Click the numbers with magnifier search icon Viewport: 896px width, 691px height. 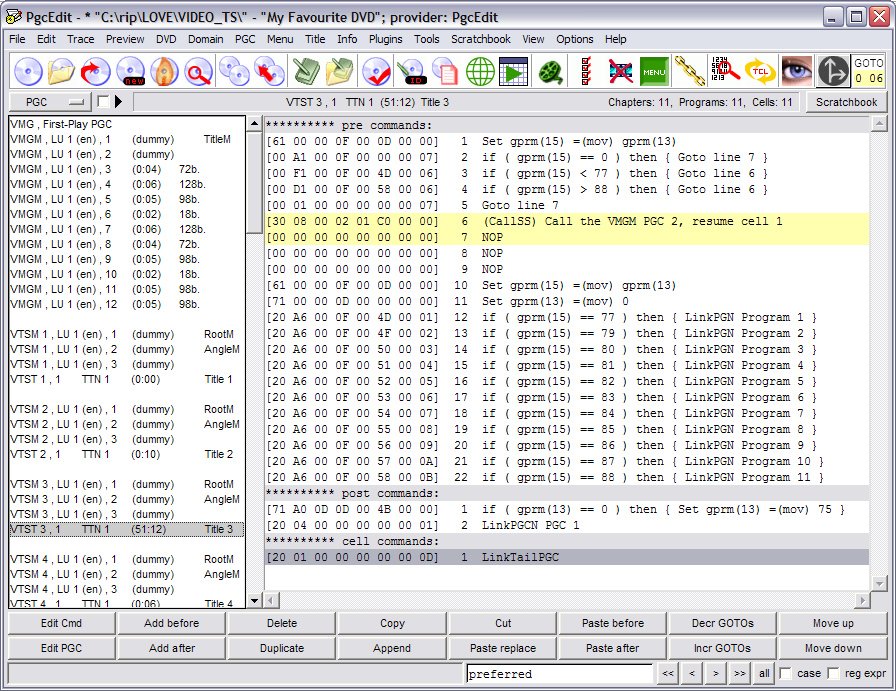pyautogui.click(x=725, y=71)
